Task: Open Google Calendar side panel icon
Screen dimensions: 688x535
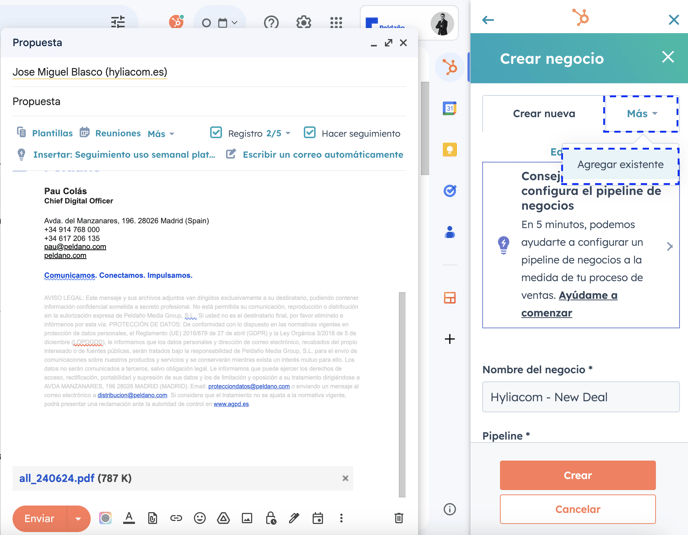Action: pos(450,108)
